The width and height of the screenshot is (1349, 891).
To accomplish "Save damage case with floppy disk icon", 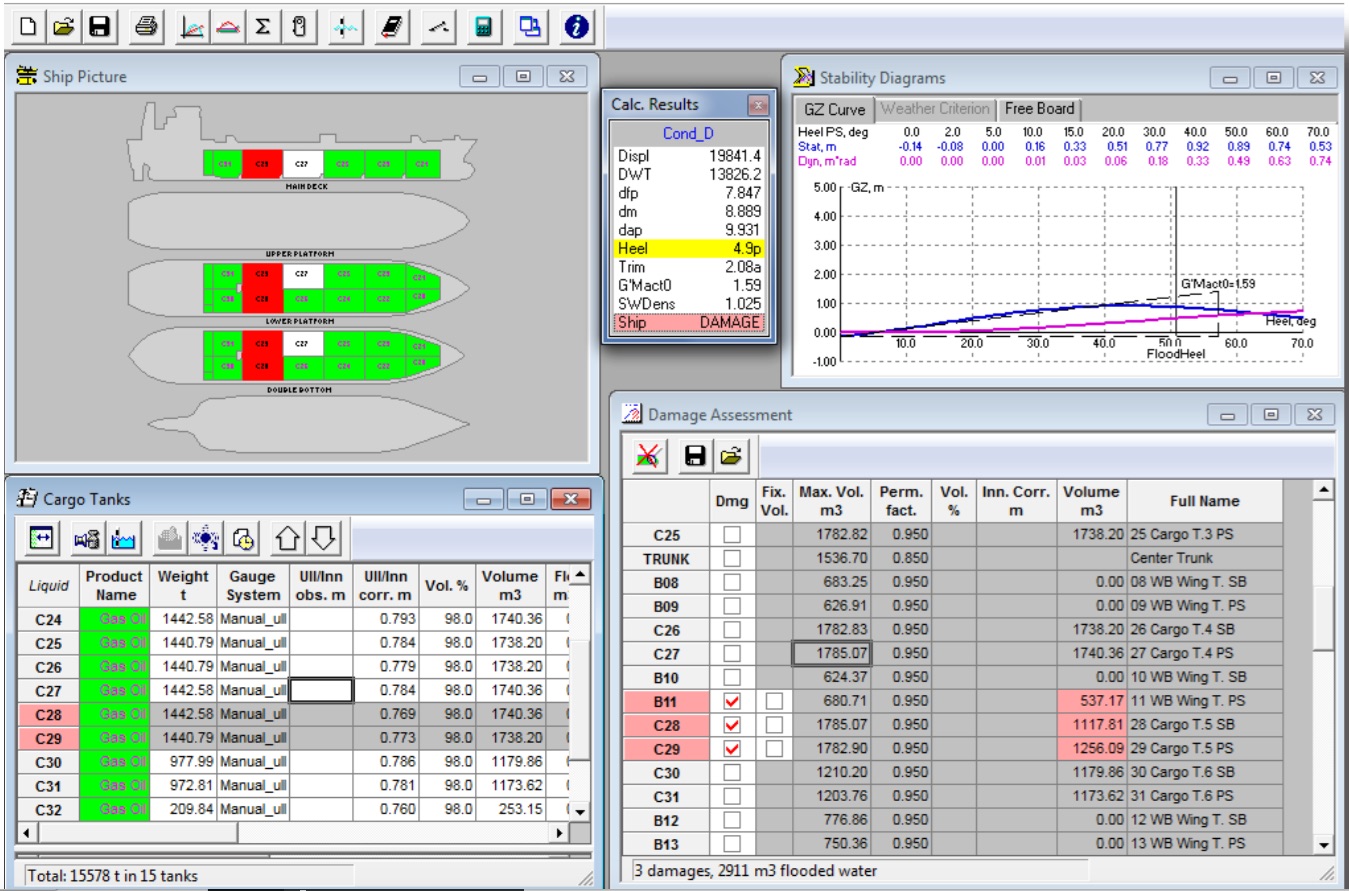I will 694,456.
